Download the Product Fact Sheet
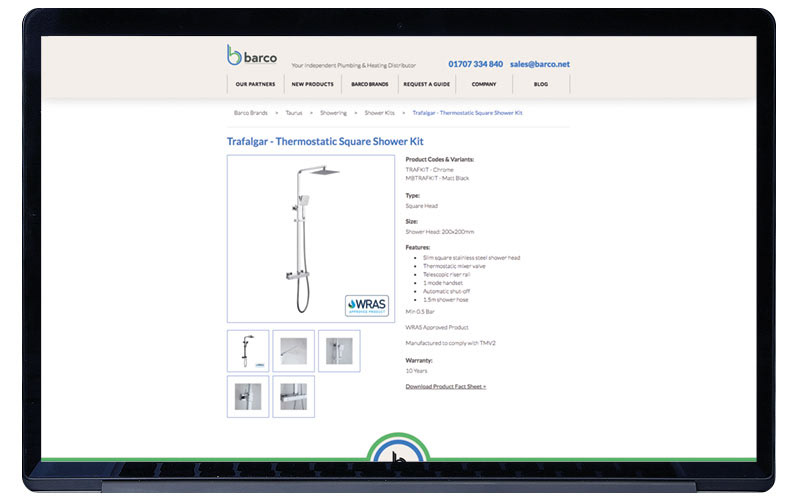This screenshot has height=500, width=800. coord(446,387)
